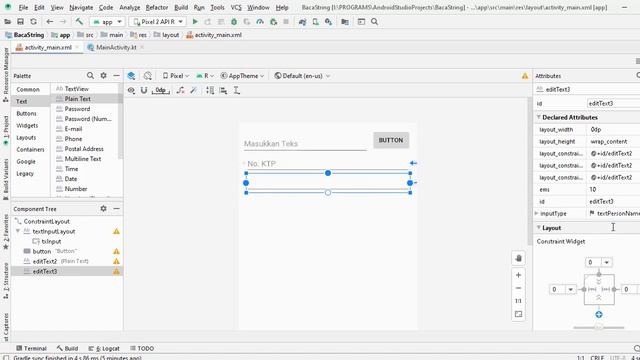The image size is (640, 360).
Task: Choose Multiline Text in palette
Action: (x=83, y=159)
